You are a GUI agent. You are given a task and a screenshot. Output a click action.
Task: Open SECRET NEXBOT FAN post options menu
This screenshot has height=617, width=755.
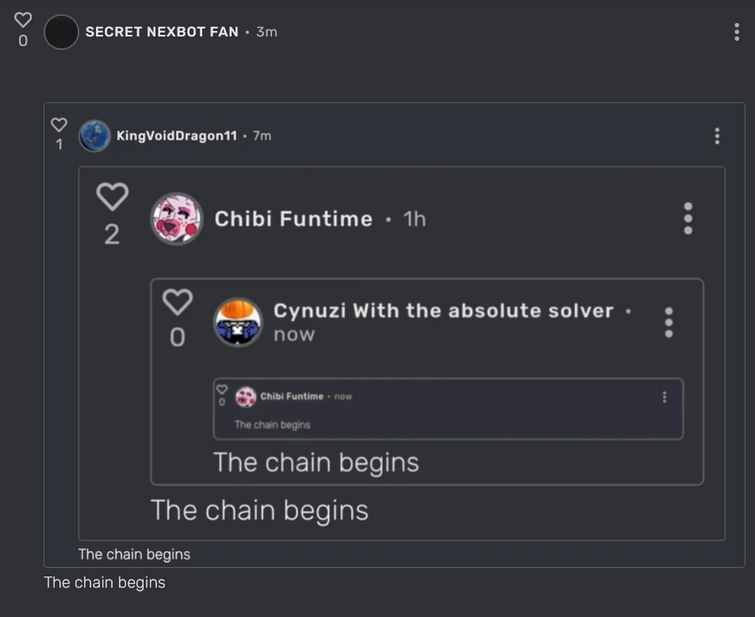pyautogui.click(x=736, y=32)
